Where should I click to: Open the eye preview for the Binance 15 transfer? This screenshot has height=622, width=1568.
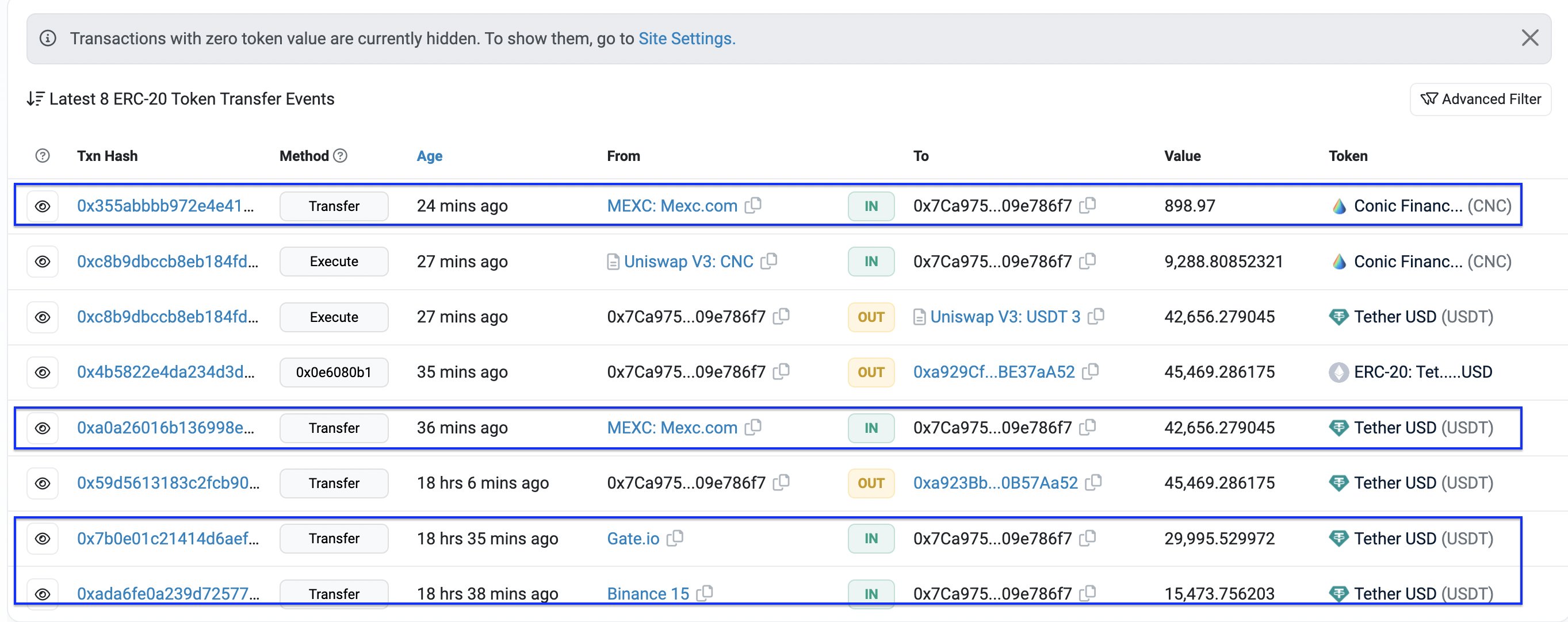pos(41,593)
